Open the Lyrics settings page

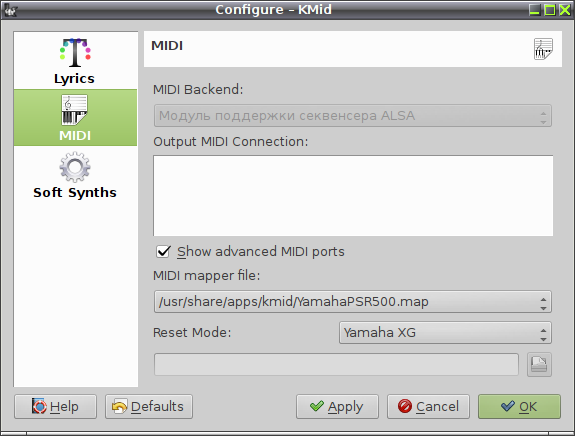pos(75,61)
